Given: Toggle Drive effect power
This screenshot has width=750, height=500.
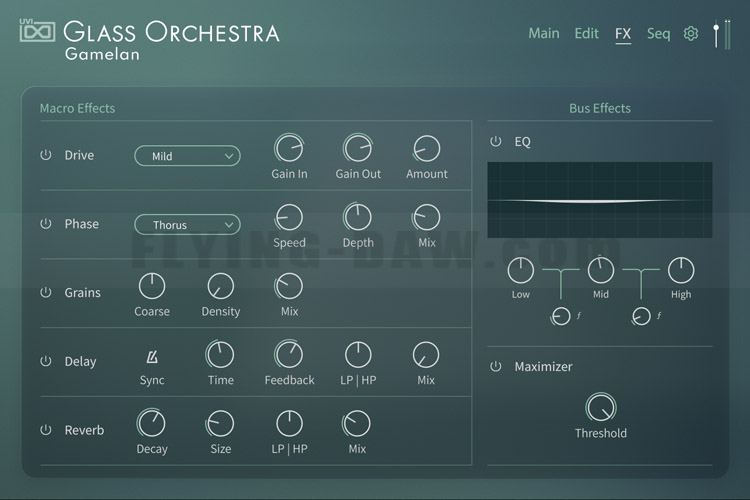Looking at the screenshot, I should click(x=45, y=155).
